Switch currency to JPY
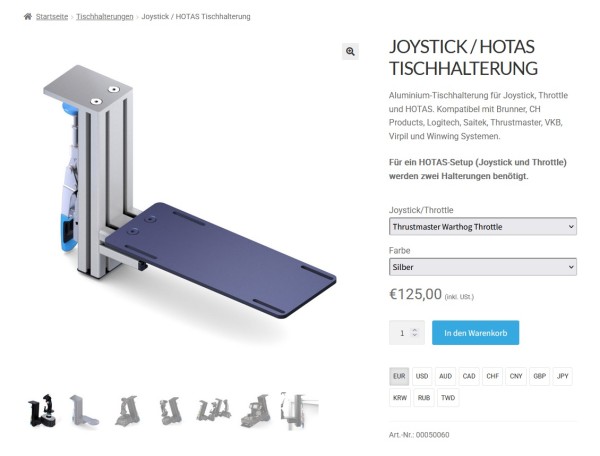Screen dimensions: 600x456 tap(562, 376)
